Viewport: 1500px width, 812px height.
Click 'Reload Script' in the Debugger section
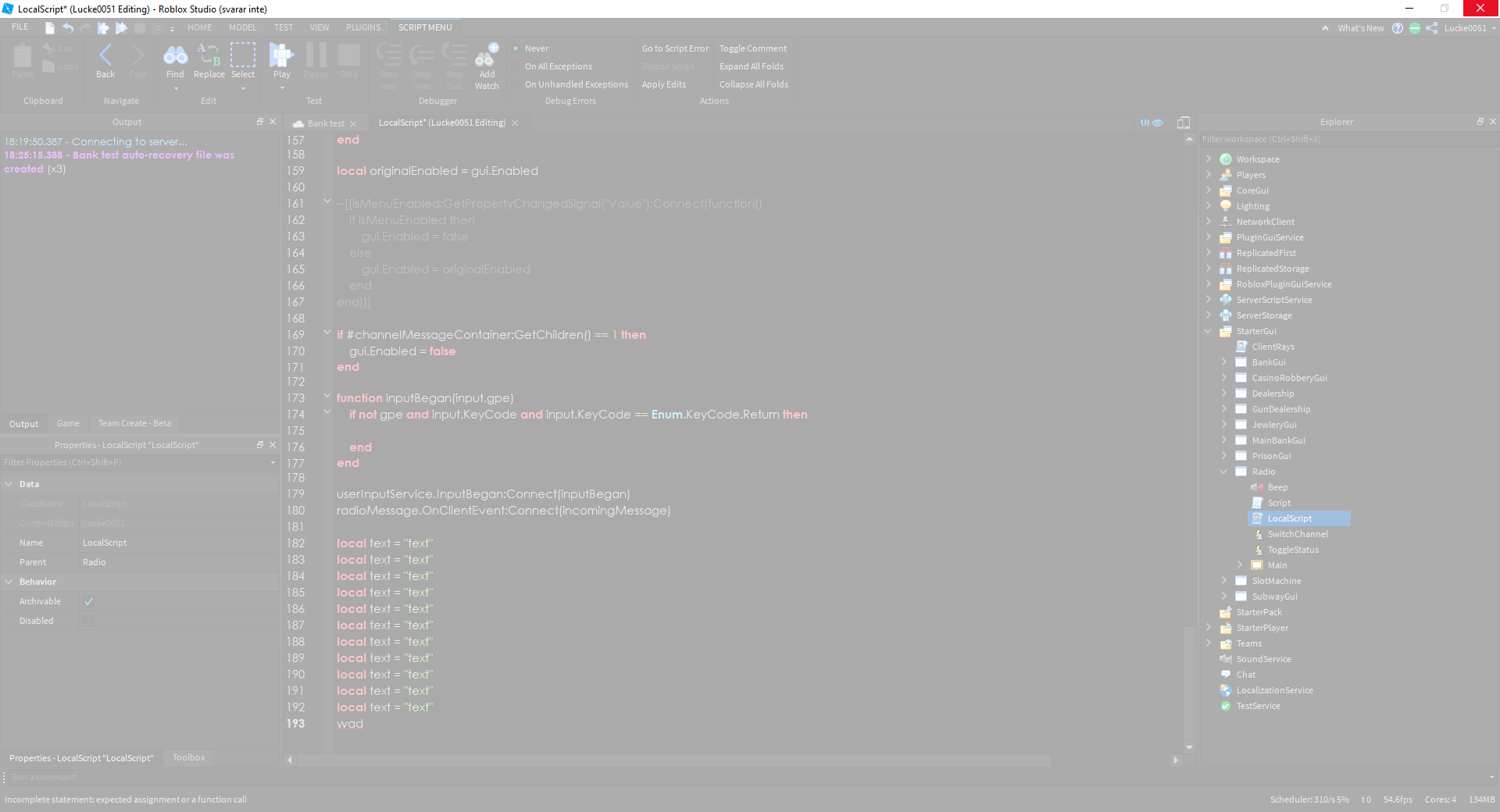click(x=668, y=66)
